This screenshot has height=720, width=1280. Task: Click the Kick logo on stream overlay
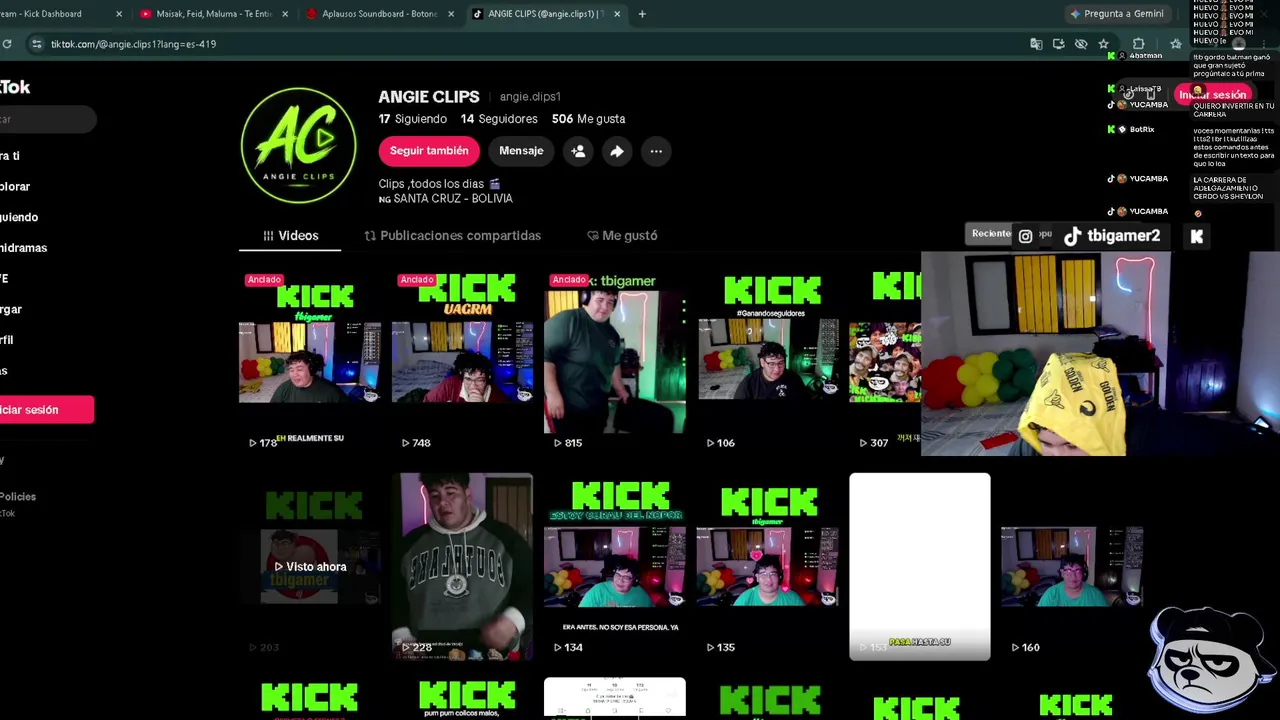point(1197,237)
